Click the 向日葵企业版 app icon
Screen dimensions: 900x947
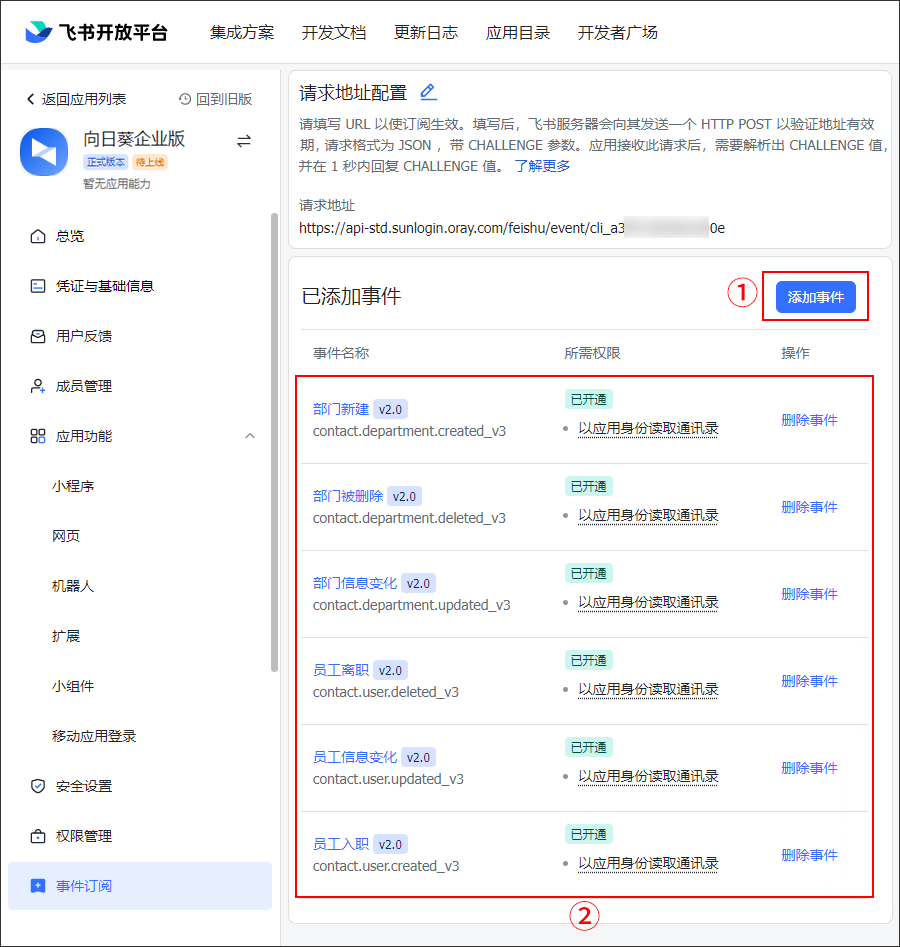click(44, 151)
